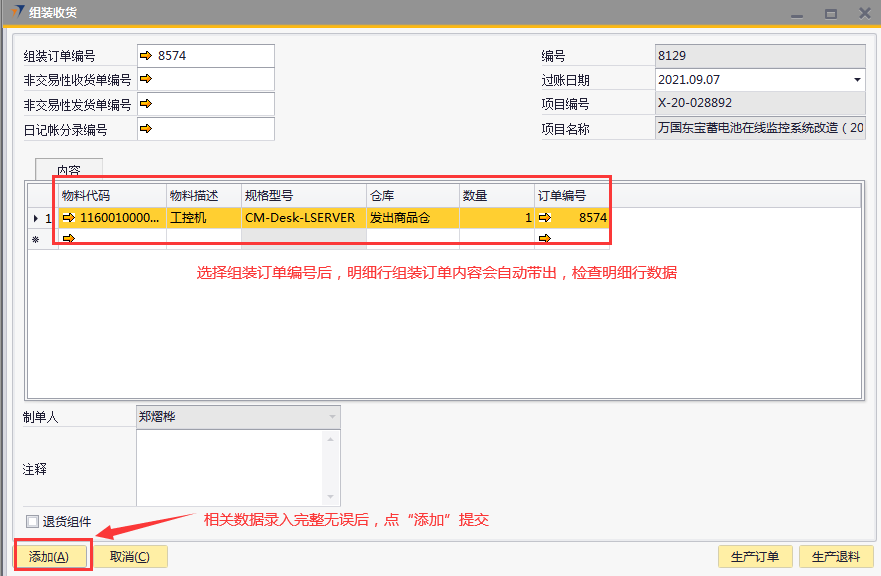Image resolution: width=881 pixels, height=576 pixels.
Task: Expand the 制单人 dropdown
Action: coord(331,417)
